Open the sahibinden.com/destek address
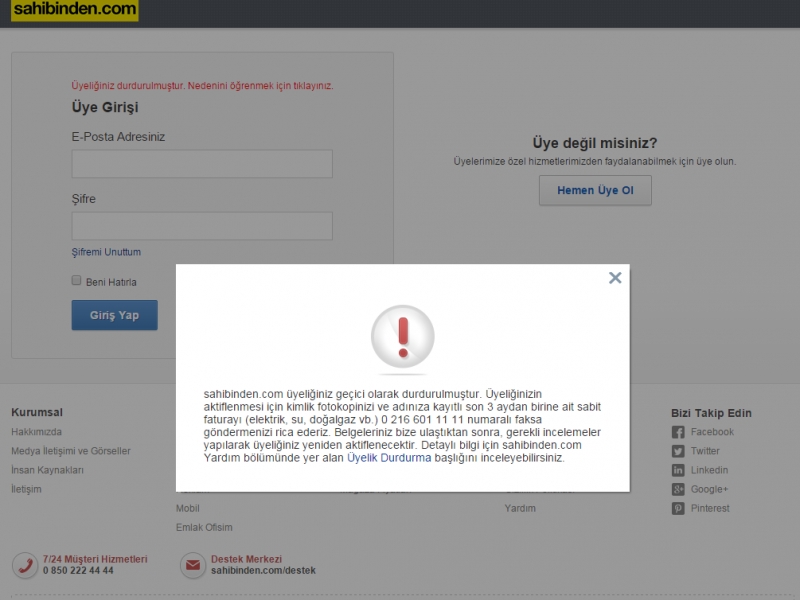The width and height of the screenshot is (800, 600). click(x=263, y=570)
